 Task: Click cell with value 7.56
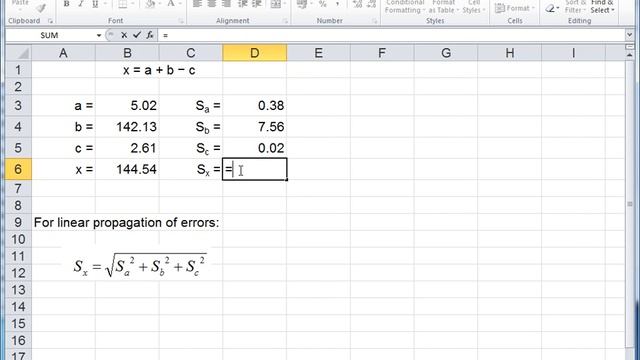click(x=255, y=127)
